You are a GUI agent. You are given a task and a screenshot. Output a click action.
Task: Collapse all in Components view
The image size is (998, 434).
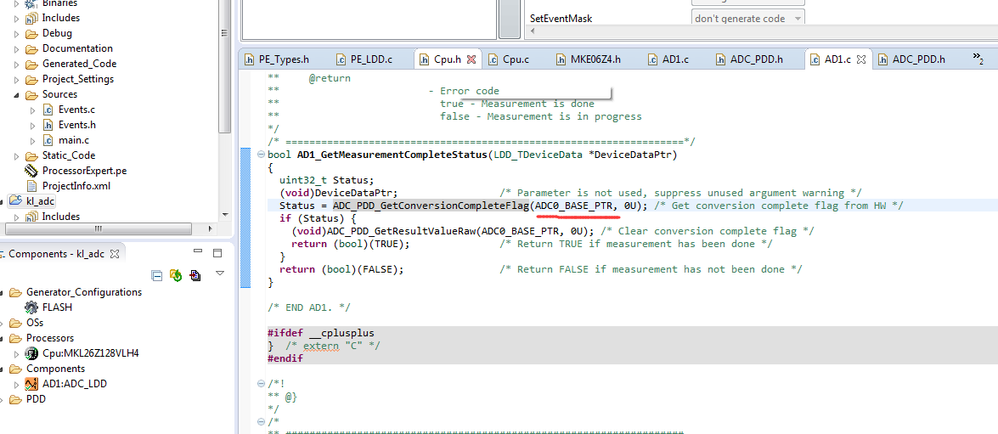157,275
